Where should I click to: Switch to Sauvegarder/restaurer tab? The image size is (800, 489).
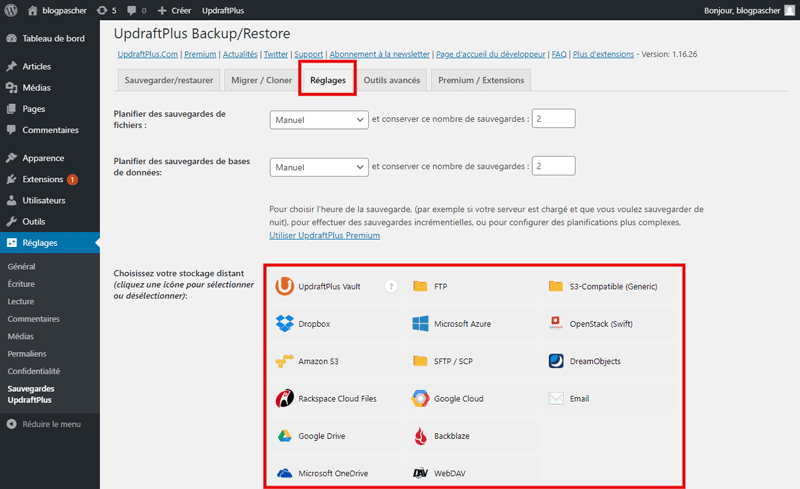[169, 80]
